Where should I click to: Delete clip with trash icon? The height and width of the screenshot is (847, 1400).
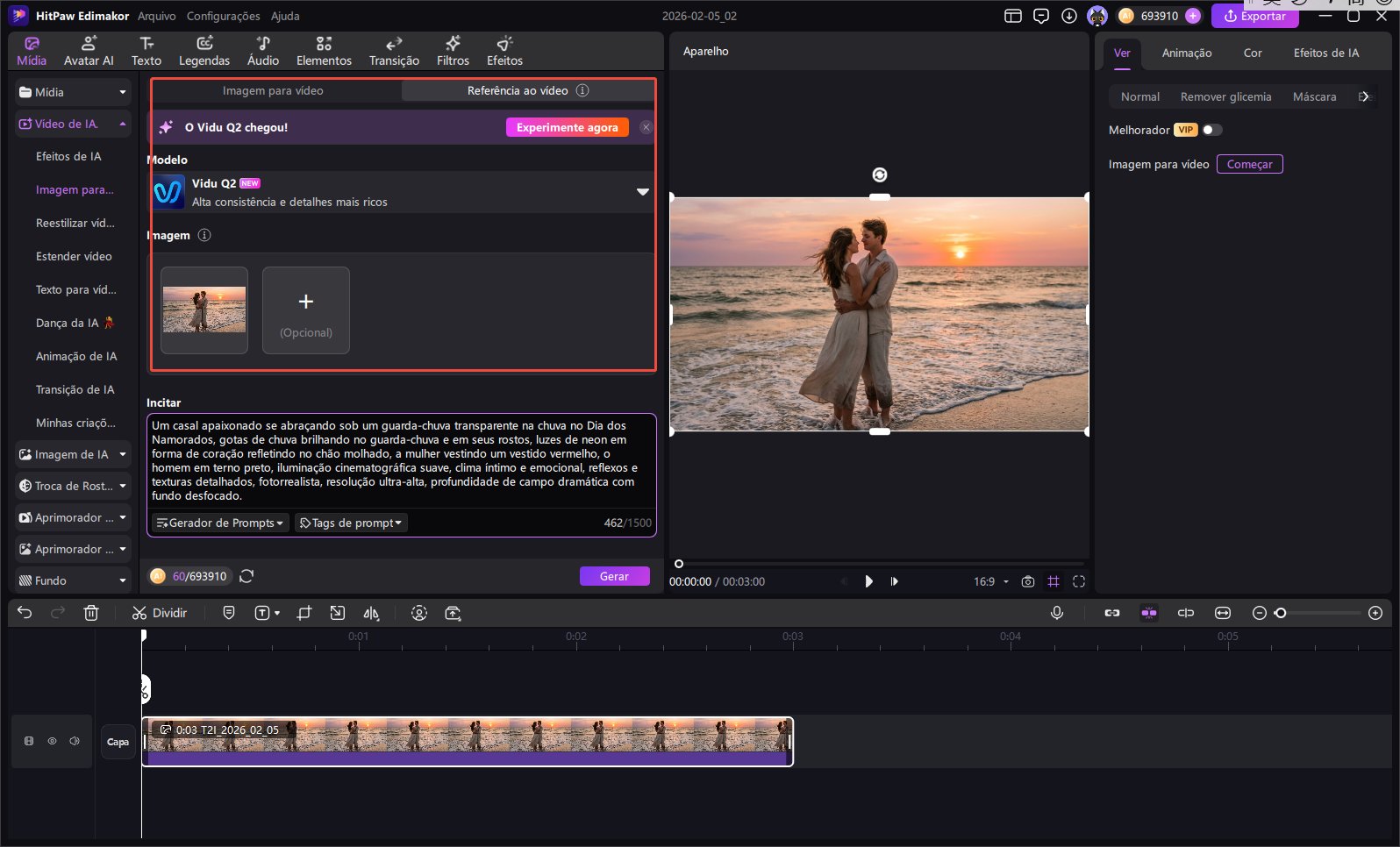(91, 613)
